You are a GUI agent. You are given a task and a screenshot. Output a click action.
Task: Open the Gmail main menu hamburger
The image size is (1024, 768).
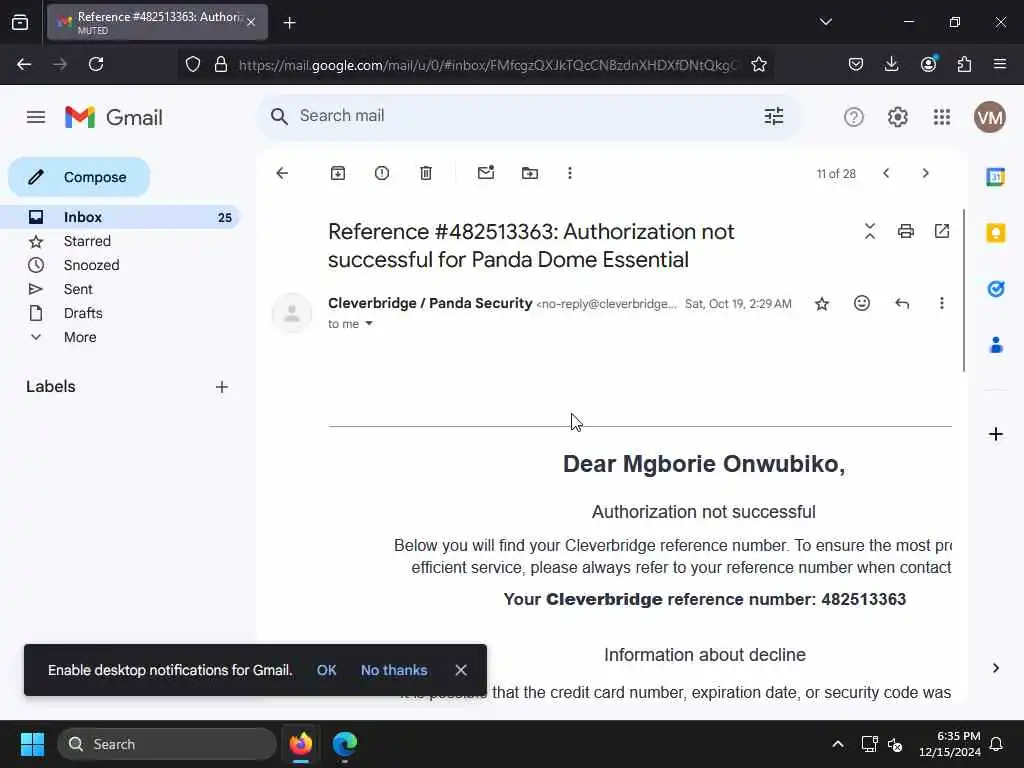click(x=36, y=117)
